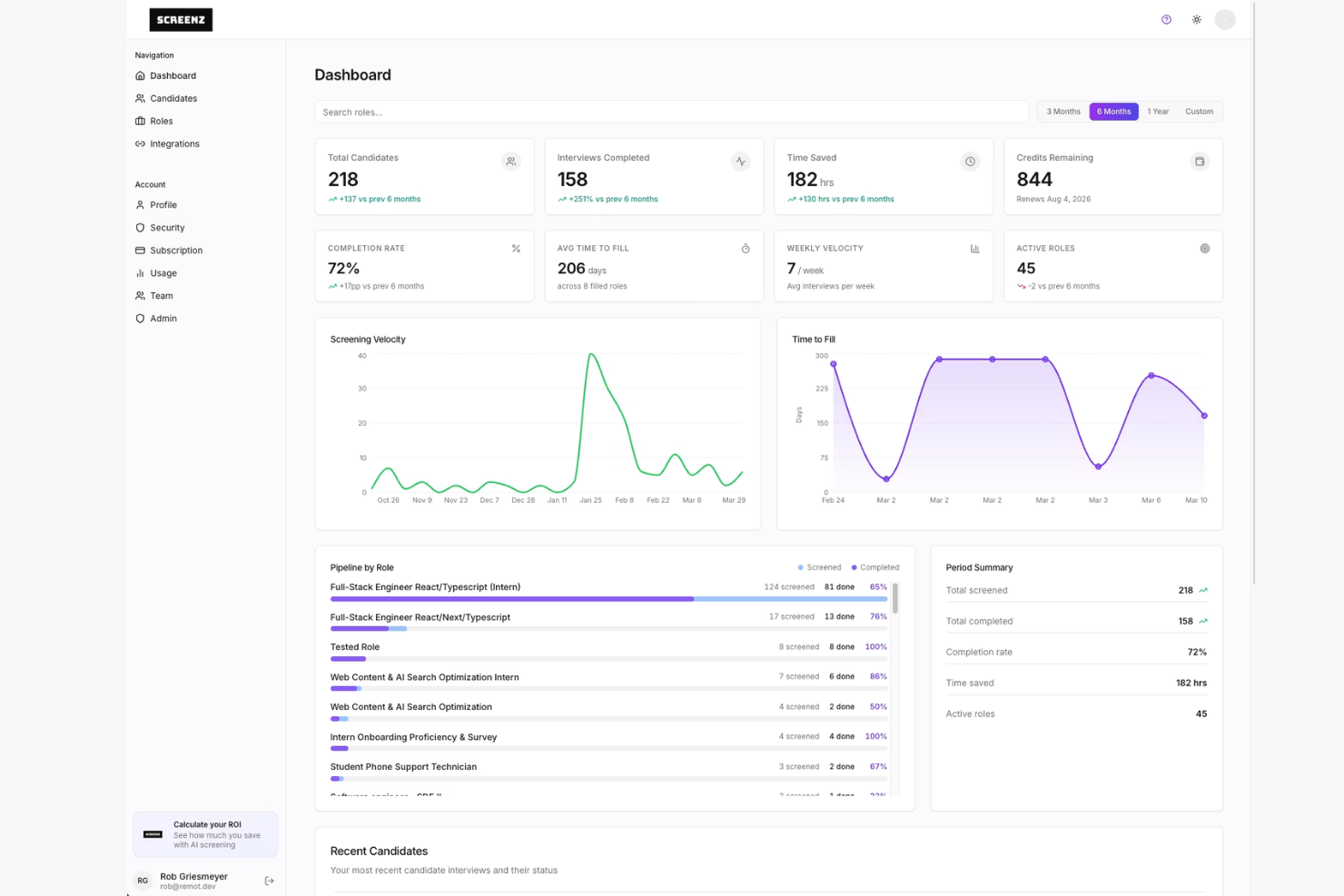1344x896 pixels.
Task: Open Web Content & AI Search Optimization Intern
Action: 424,677
